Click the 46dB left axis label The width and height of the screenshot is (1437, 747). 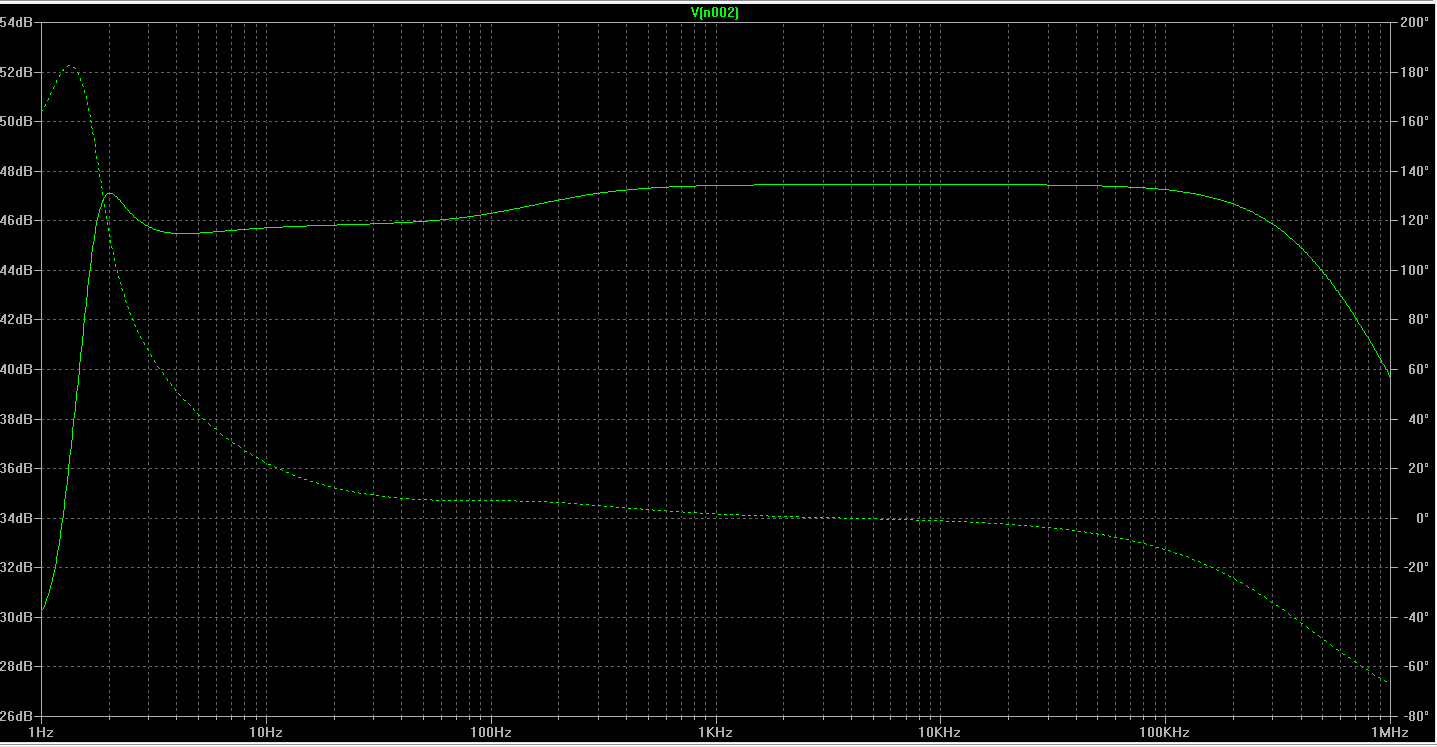tap(14, 220)
